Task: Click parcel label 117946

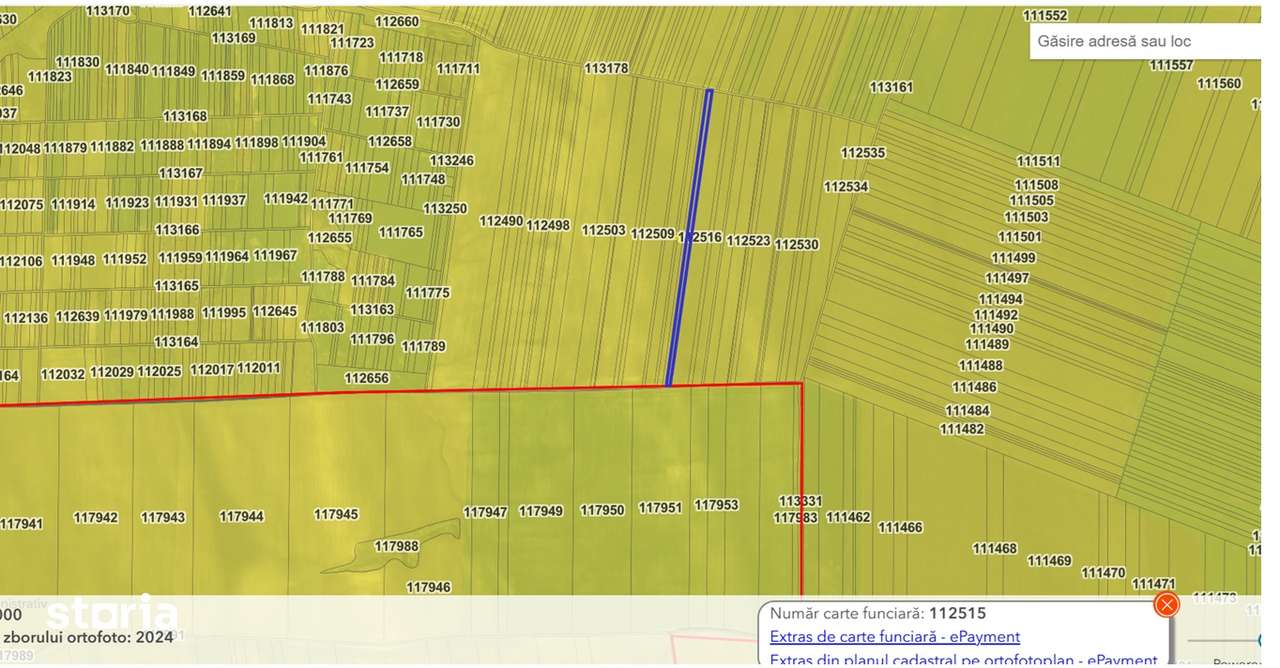Action: tap(428, 587)
